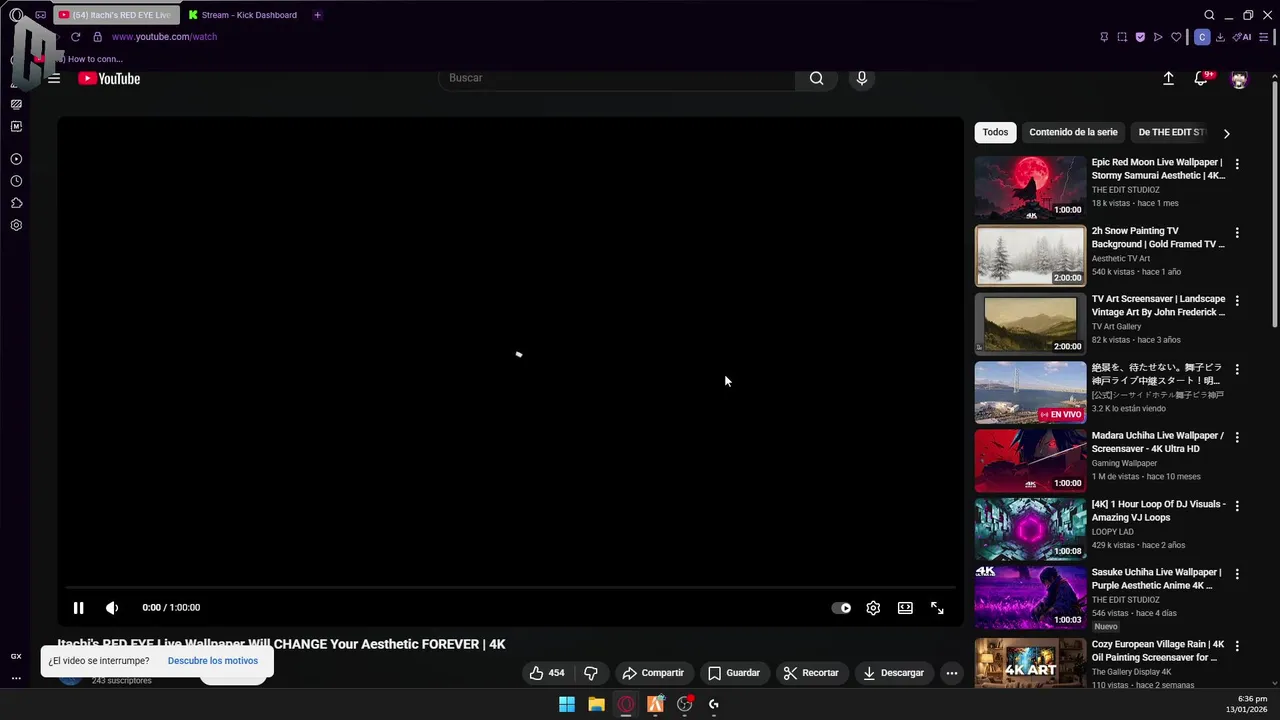Open the sidebar player icon

pyautogui.click(x=16, y=159)
